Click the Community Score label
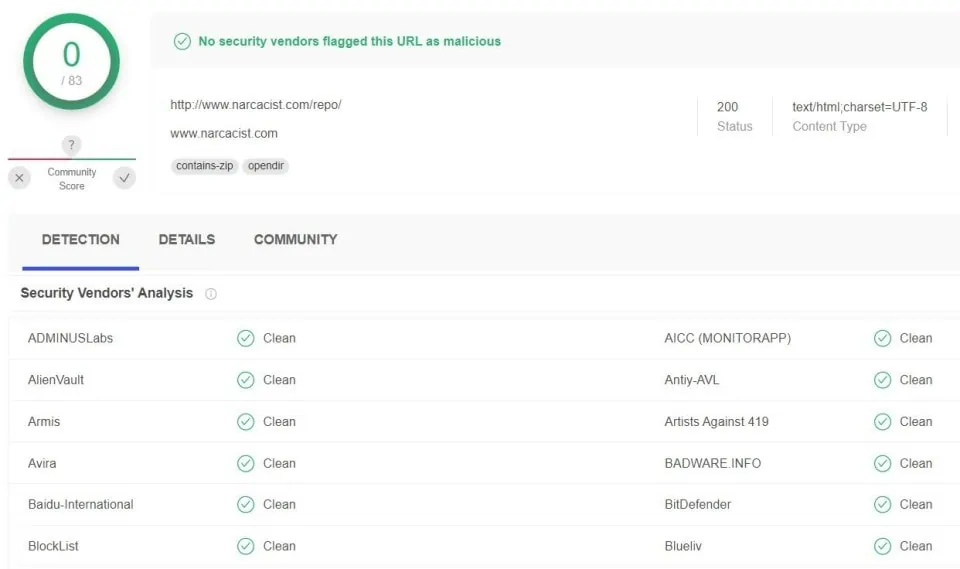The width and height of the screenshot is (960, 569). point(72,179)
